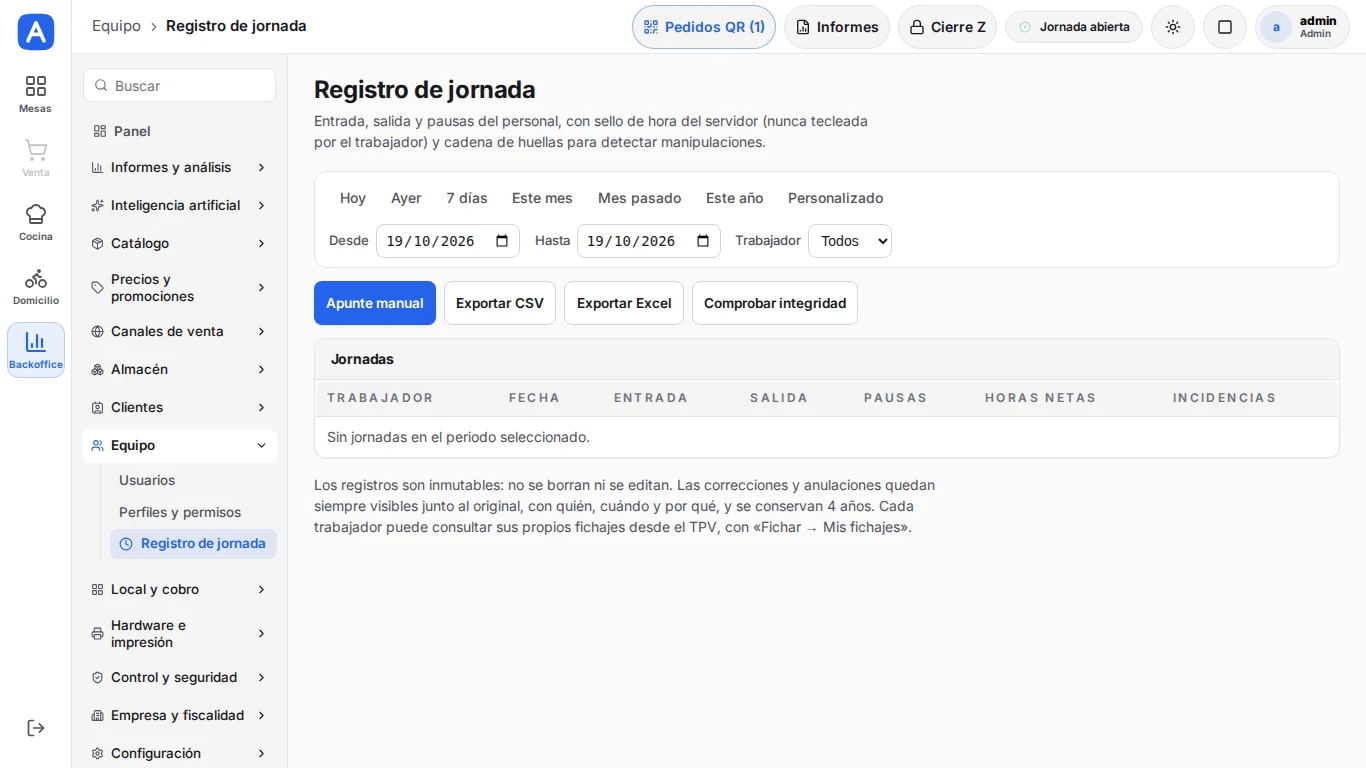Screen dimensions: 1366x768
Task: Click the Hasta date input
Action: [649, 241]
